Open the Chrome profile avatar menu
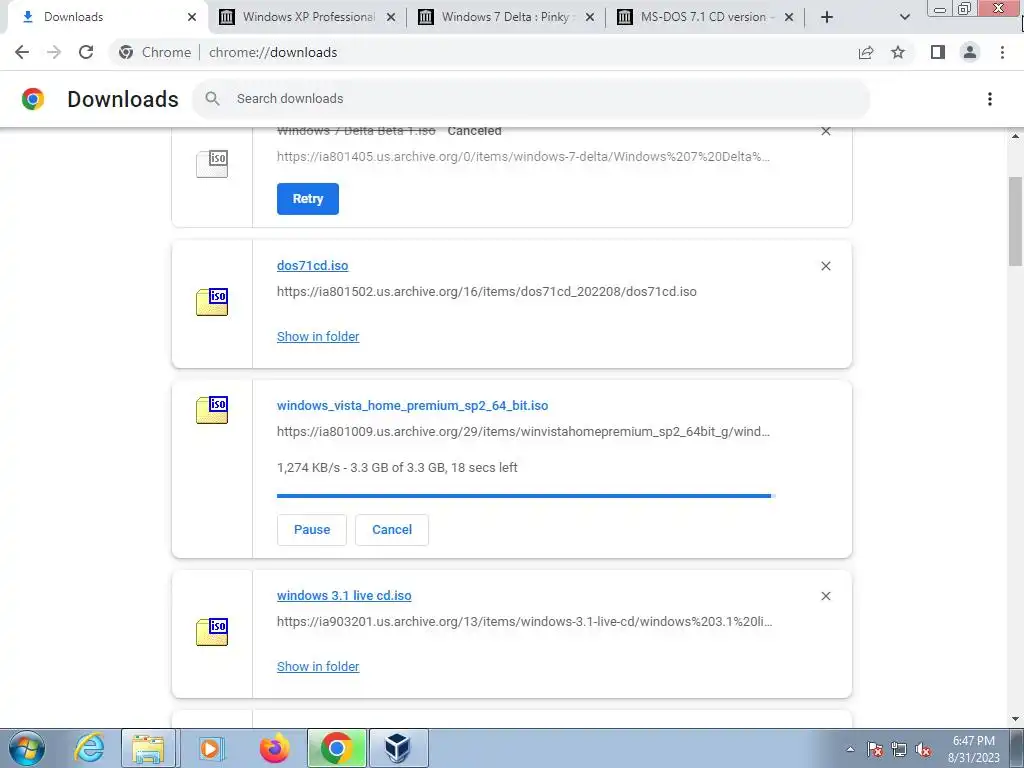This screenshot has width=1024, height=768. coord(970,52)
